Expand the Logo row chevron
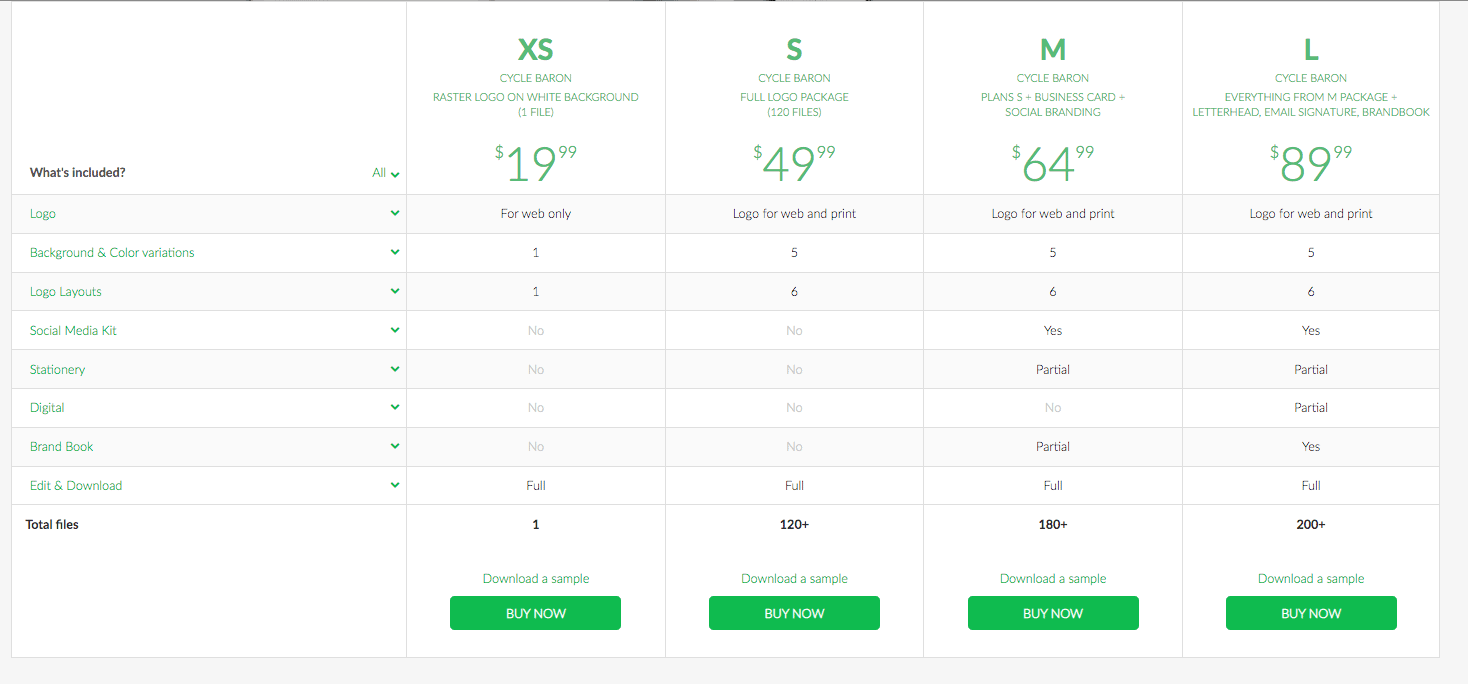The image size is (1468, 684). [395, 213]
